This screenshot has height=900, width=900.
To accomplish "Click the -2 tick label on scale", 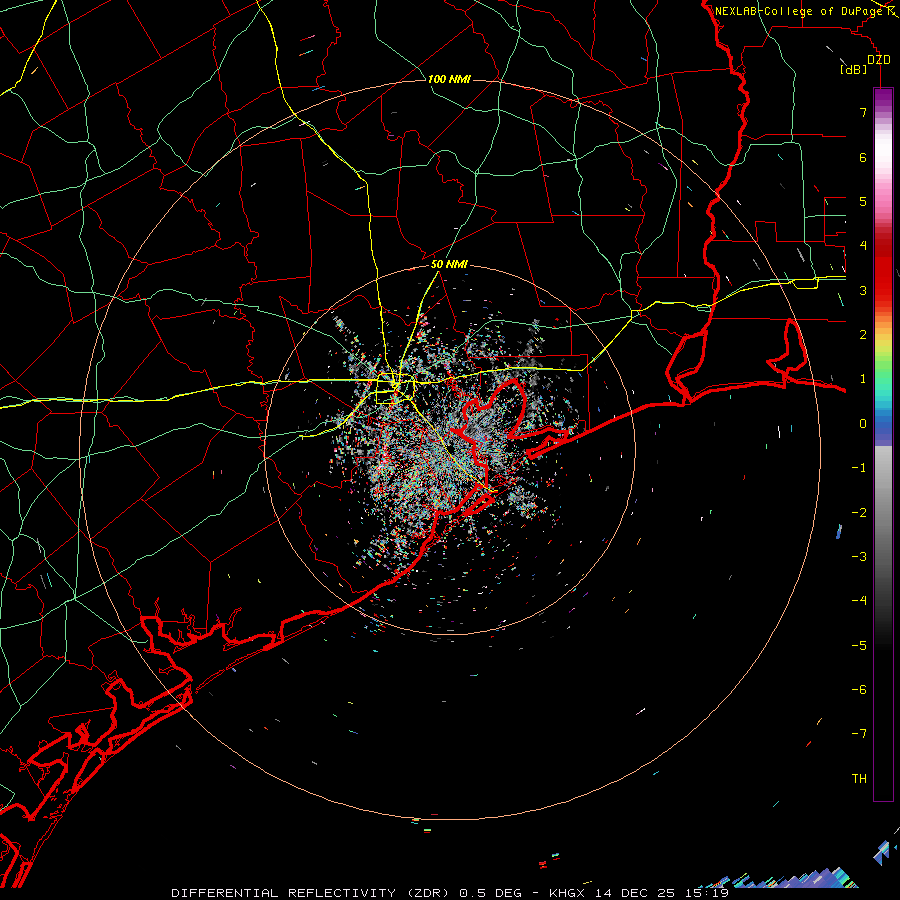I will (x=859, y=513).
